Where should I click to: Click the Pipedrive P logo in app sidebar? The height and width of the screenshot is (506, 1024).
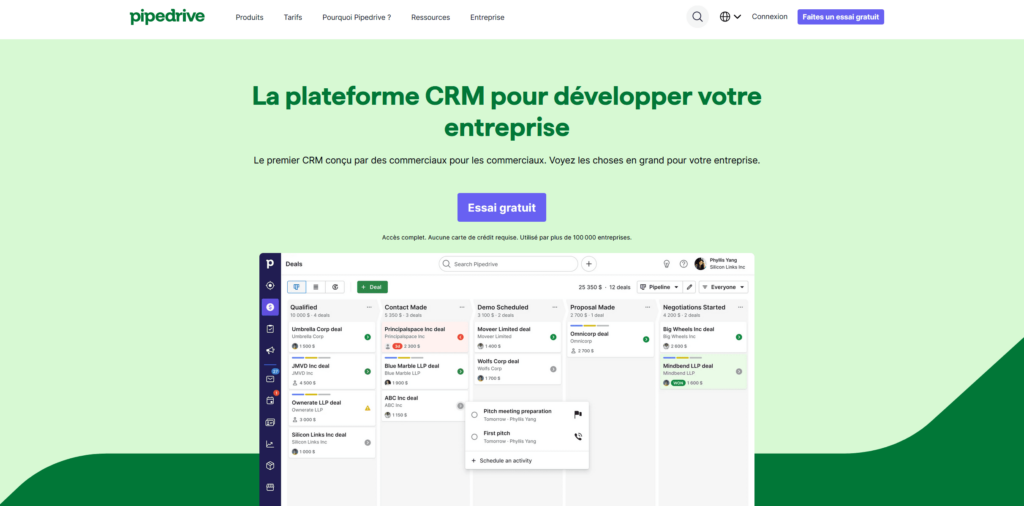[270, 264]
